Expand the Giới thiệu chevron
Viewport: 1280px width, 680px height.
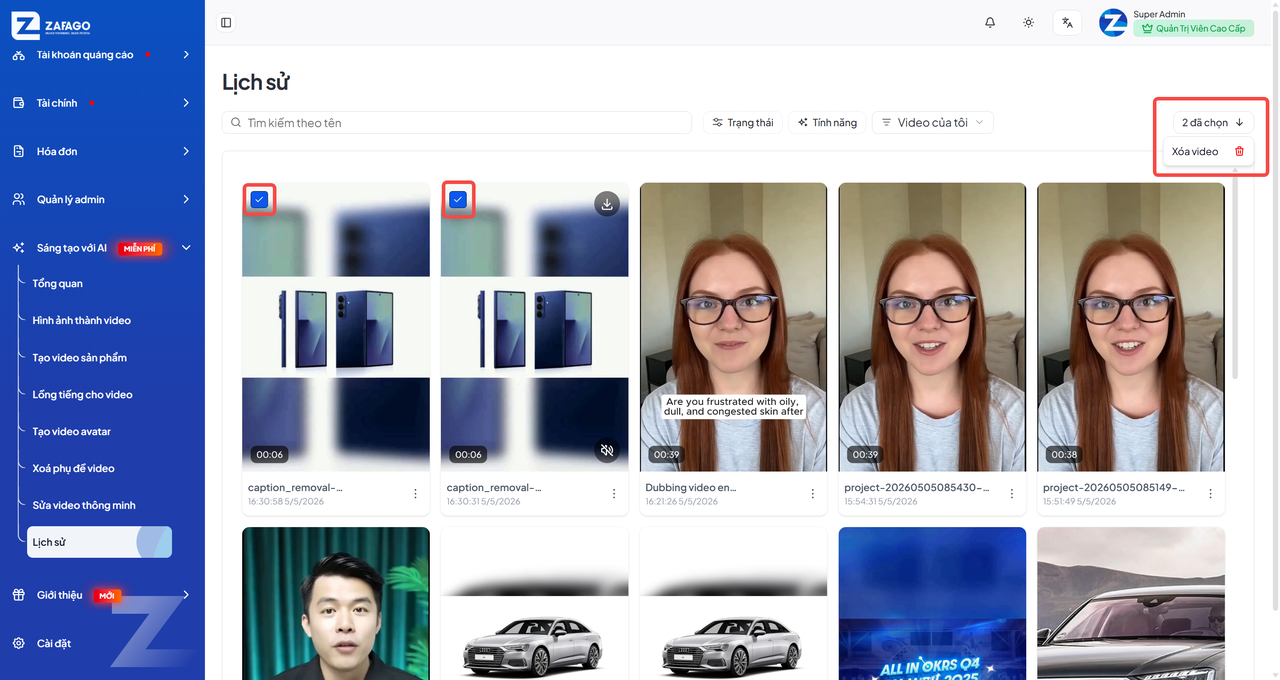coord(186,595)
